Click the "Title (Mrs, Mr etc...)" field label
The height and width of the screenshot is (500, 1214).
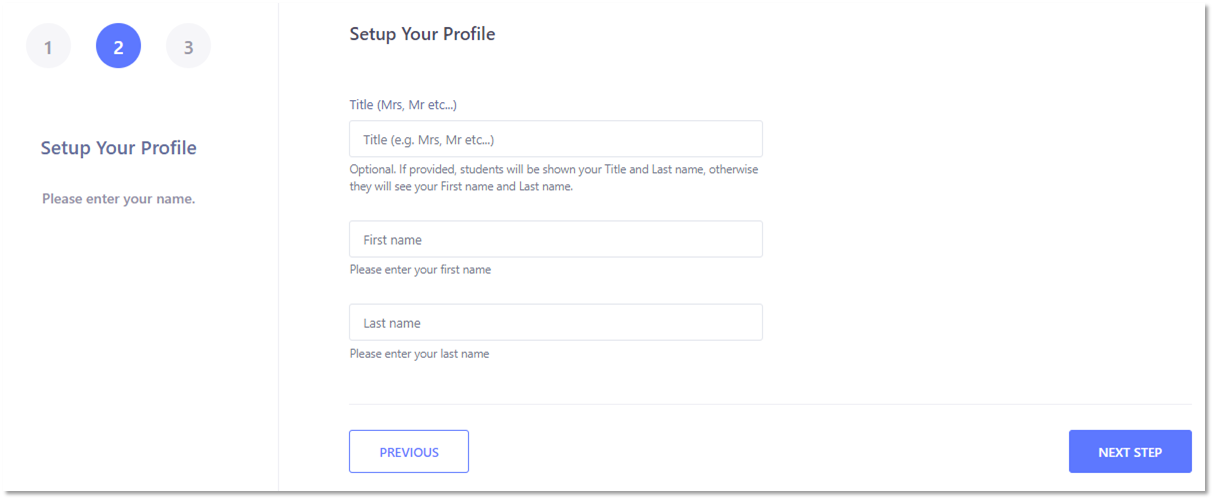(403, 105)
